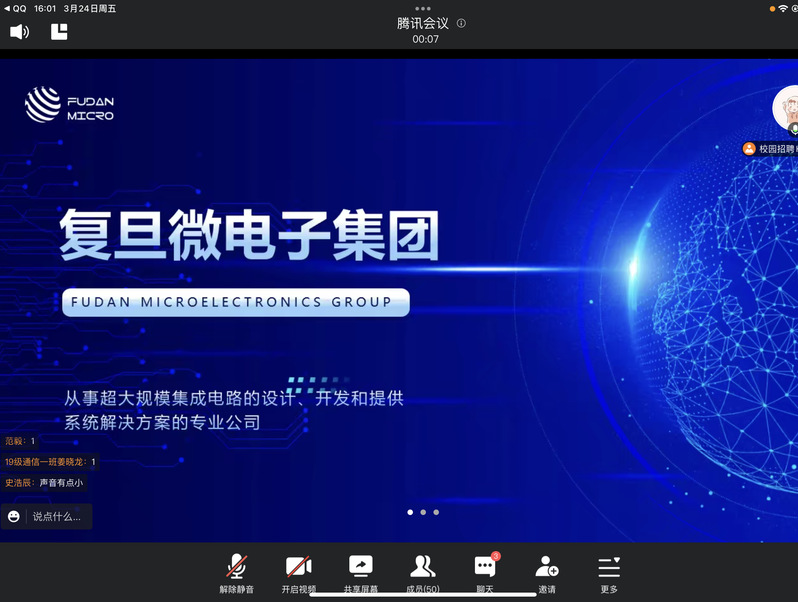
Task: Select the second page indicator dot
Action: tap(423, 512)
